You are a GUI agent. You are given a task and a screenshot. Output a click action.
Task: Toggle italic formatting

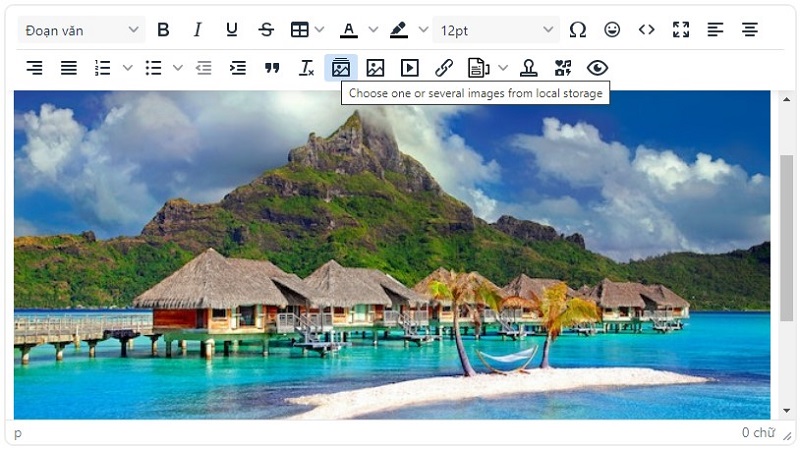coord(198,30)
